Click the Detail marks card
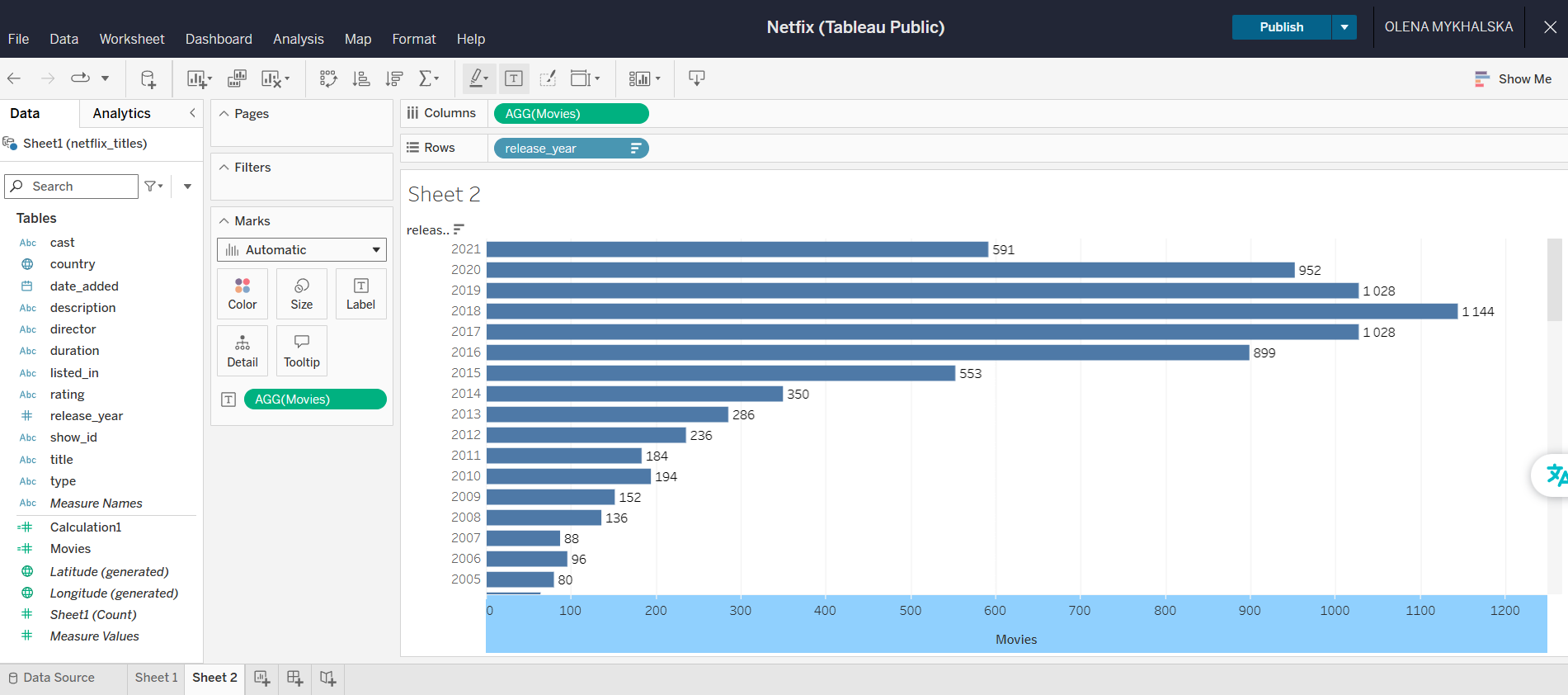The image size is (1568, 695). coord(242,351)
